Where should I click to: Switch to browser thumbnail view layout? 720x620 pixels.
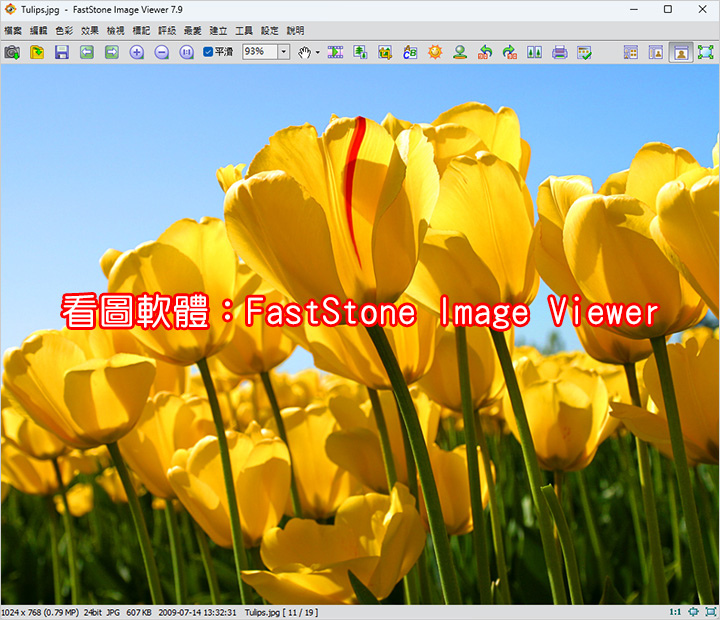click(x=631, y=52)
